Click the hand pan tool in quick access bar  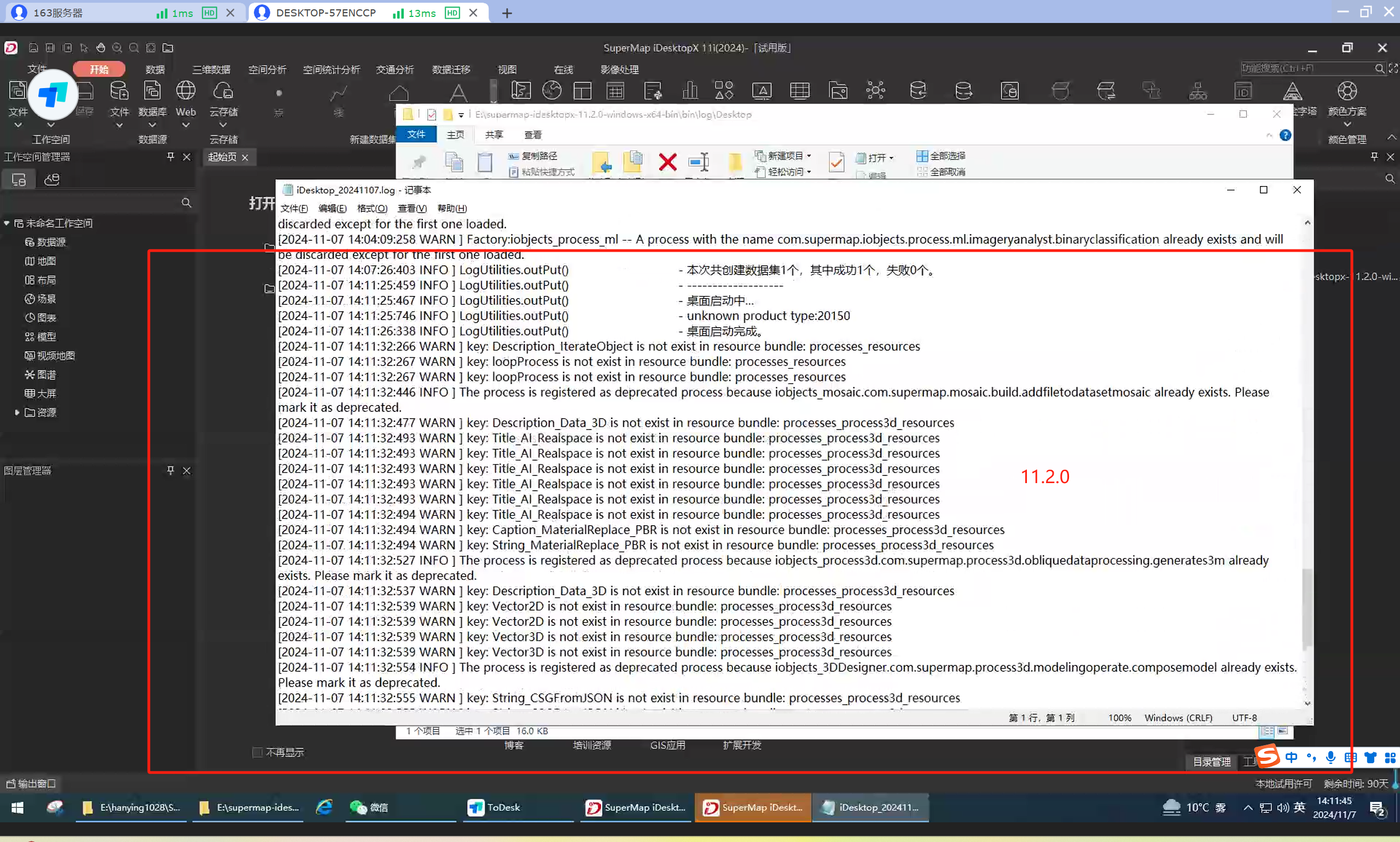[x=101, y=48]
